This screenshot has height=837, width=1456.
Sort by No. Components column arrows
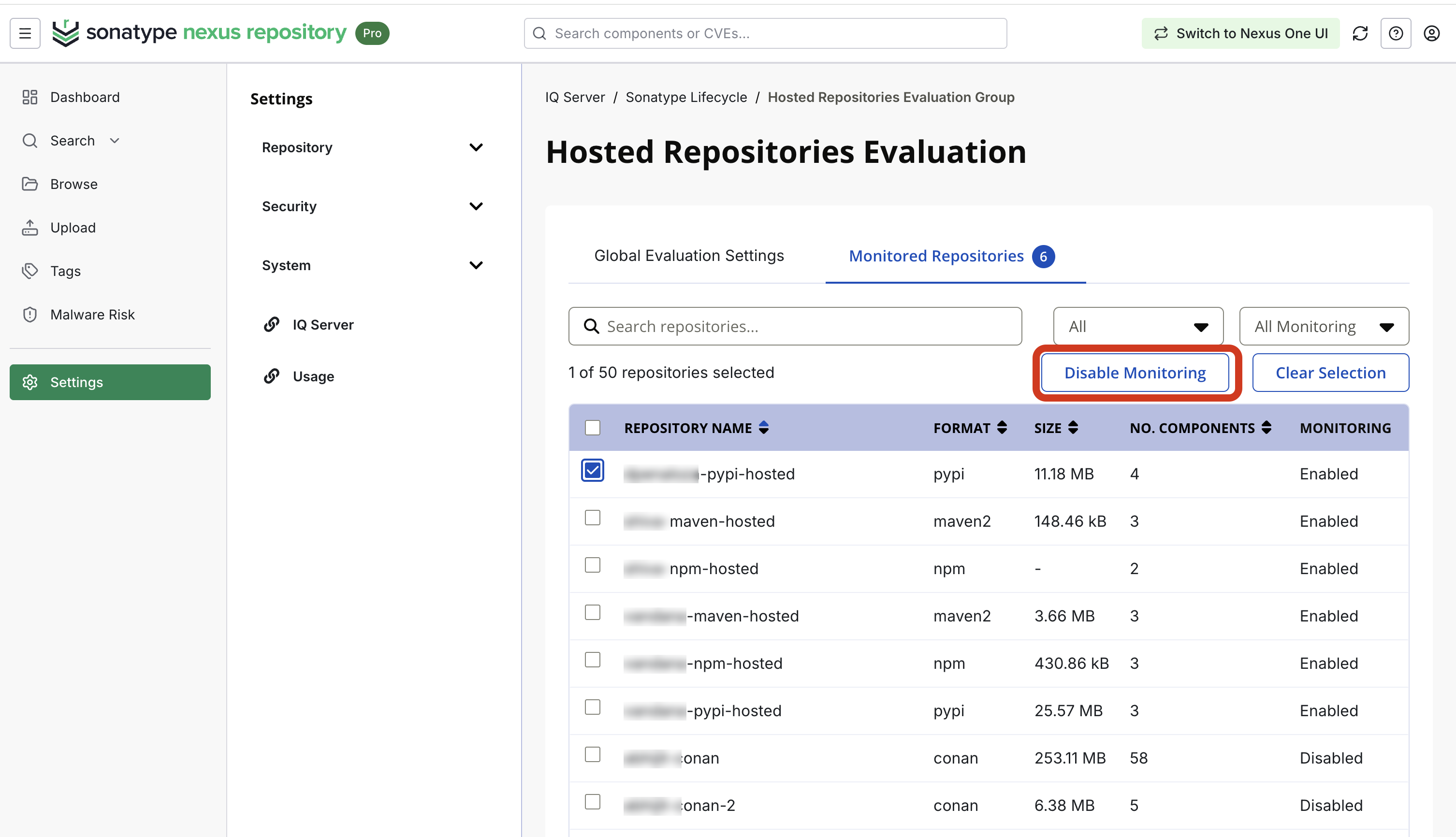[x=1266, y=428]
